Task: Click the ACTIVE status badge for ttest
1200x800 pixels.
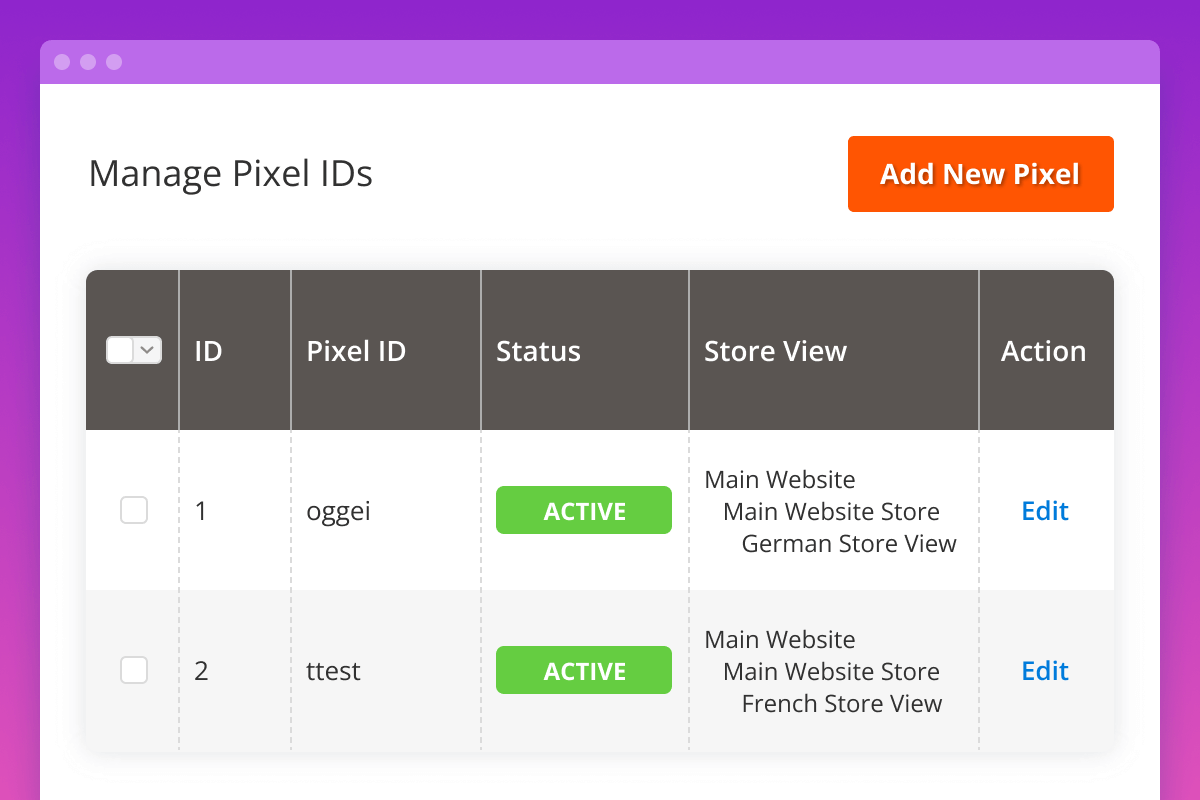Action: click(x=584, y=671)
